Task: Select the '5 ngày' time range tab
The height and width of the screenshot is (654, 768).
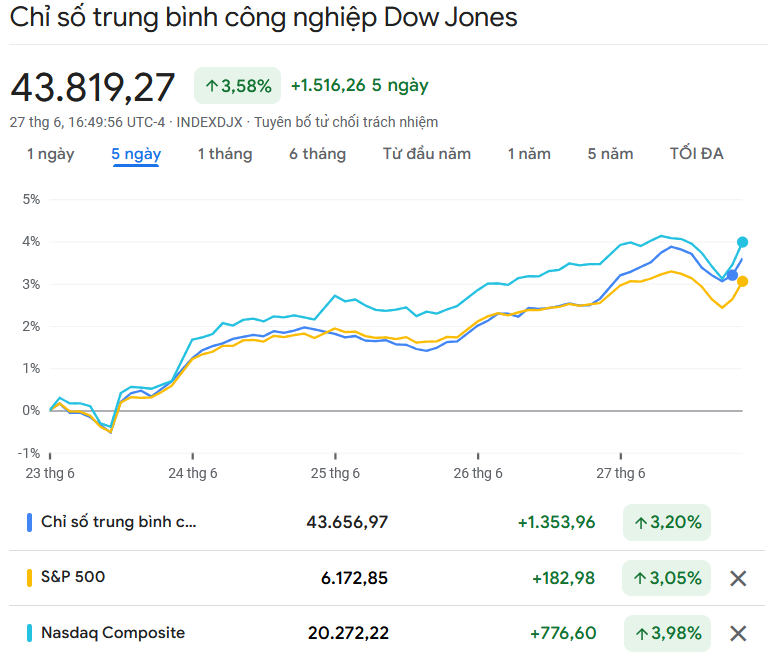Action: click(136, 154)
